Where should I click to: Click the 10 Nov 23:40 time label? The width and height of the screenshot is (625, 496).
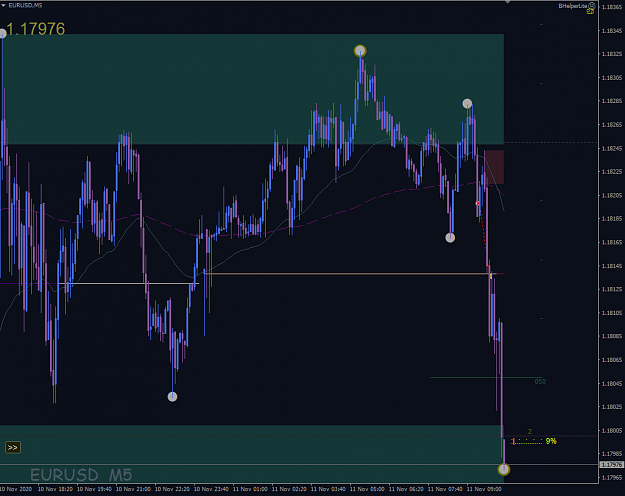[x=211, y=489]
